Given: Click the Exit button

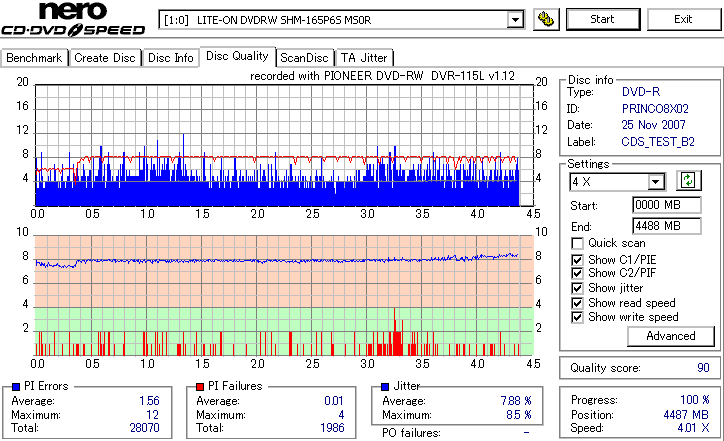Looking at the screenshot, I should pos(683,19).
